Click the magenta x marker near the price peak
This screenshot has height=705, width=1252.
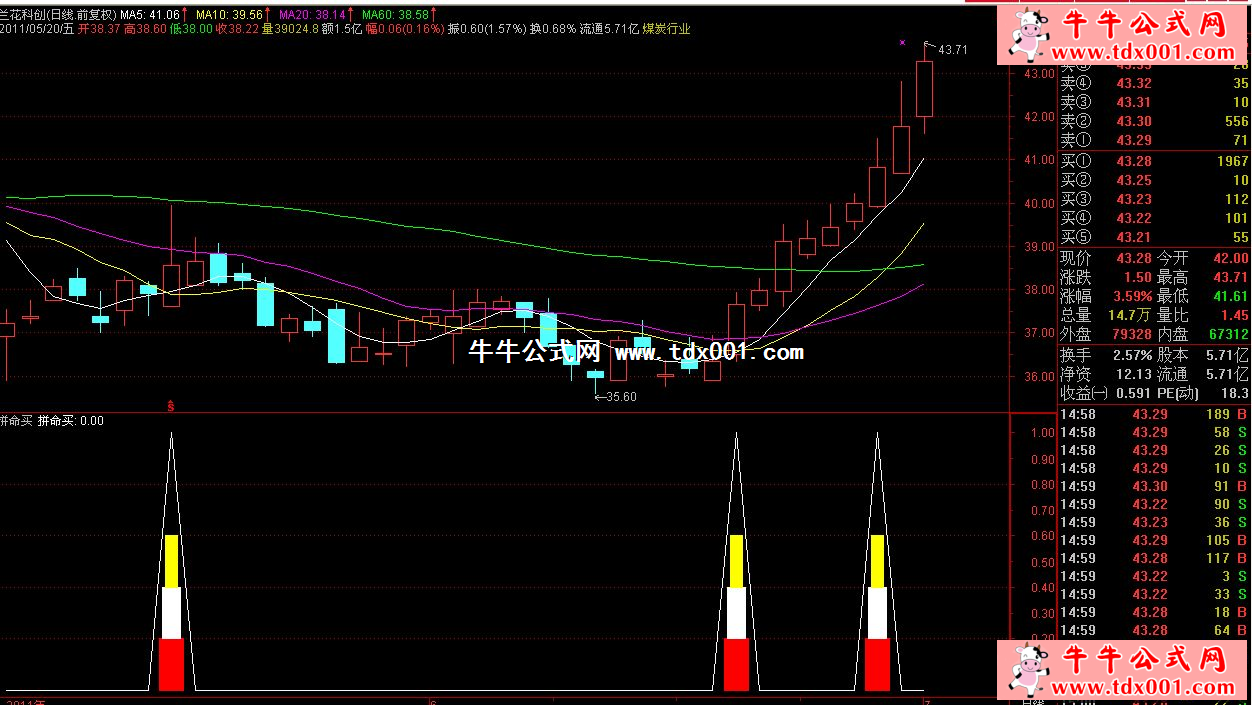click(902, 43)
